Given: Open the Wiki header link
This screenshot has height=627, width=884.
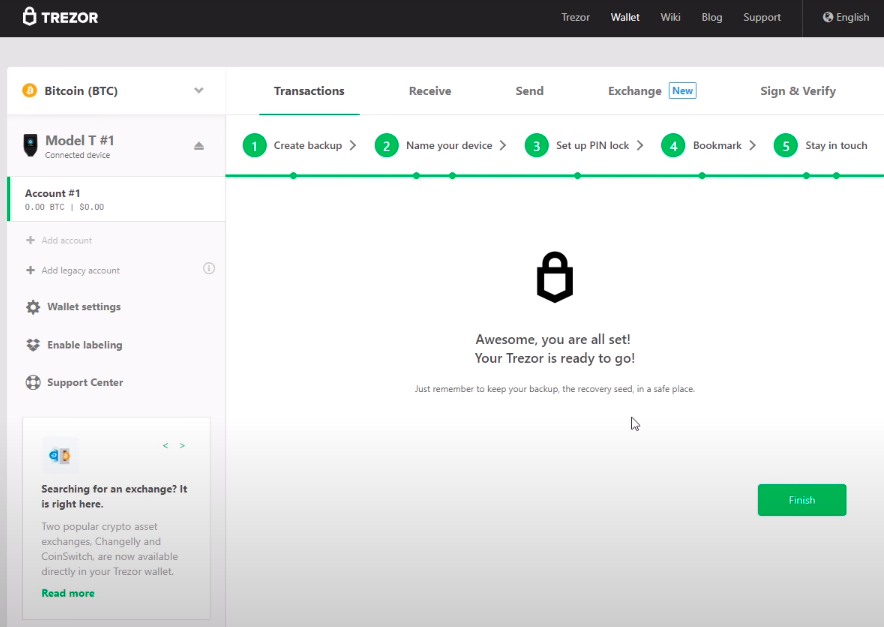Looking at the screenshot, I should point(670,17).
